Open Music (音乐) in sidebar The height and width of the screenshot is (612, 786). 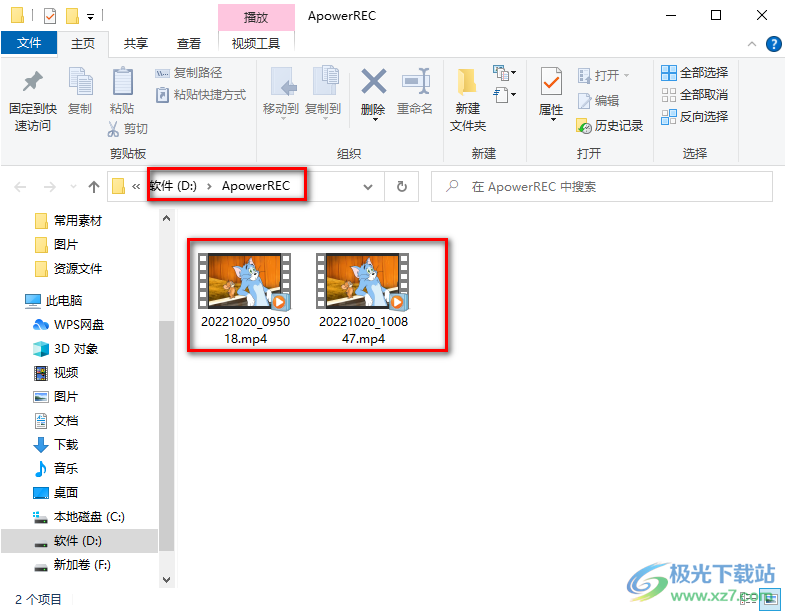click(x=56, y=469)
